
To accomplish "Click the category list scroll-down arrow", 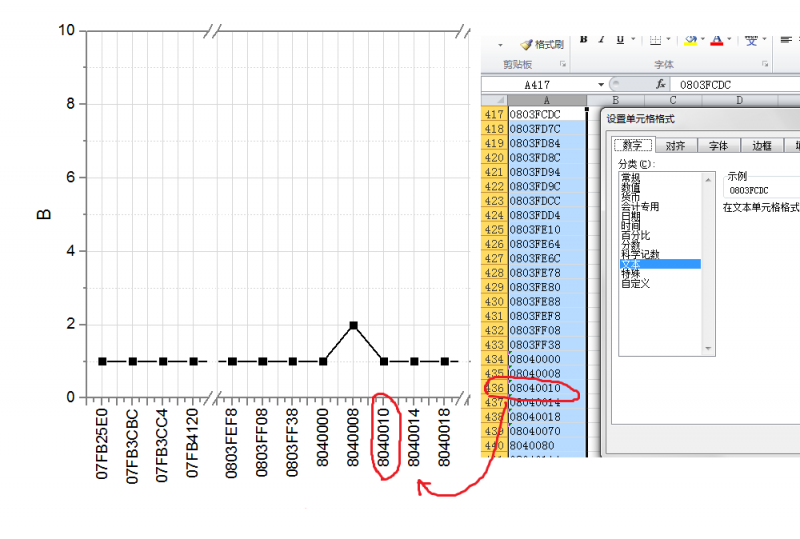I will (x=708, y=348).
